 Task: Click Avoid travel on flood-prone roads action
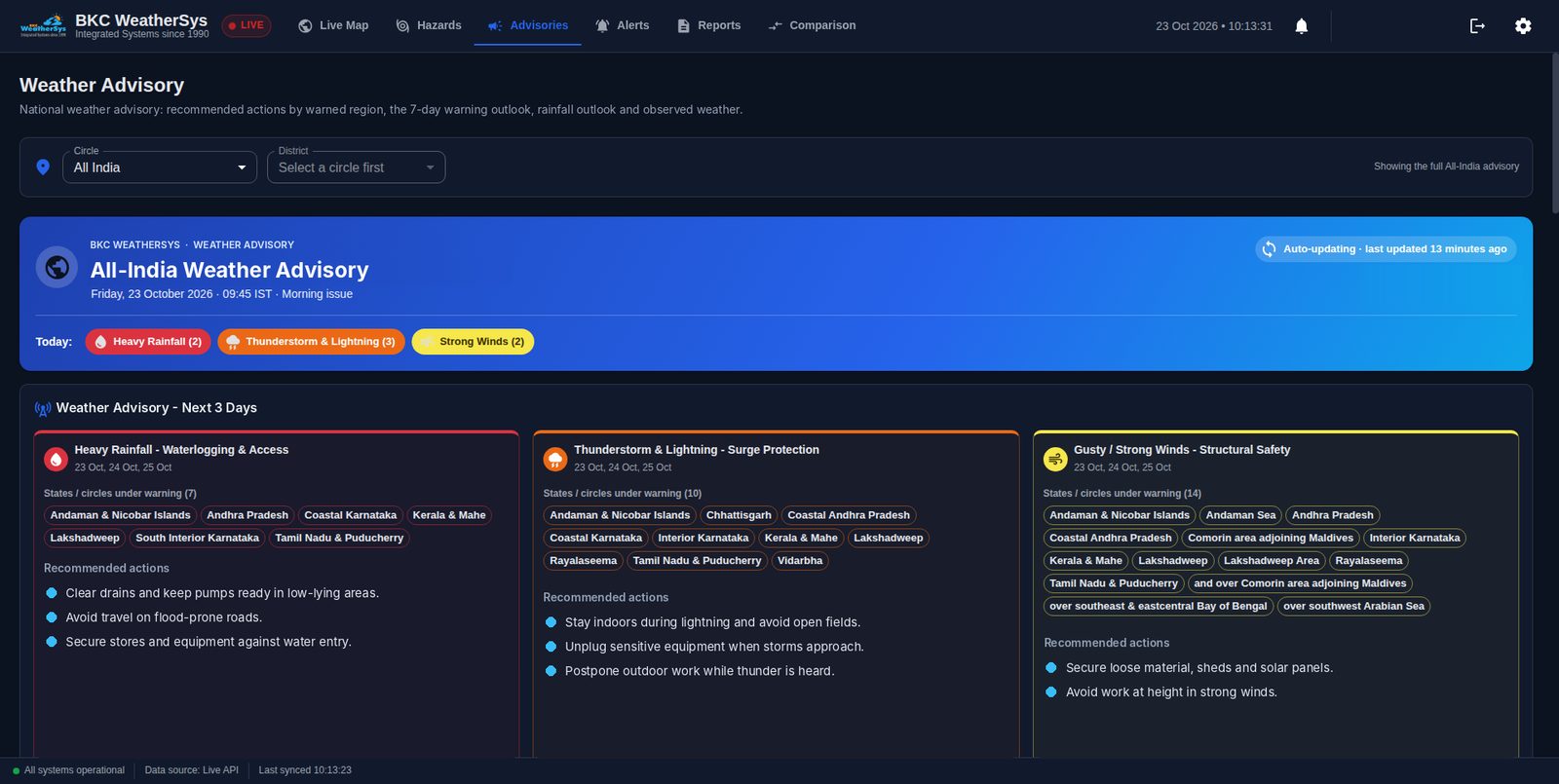click(164, 617)
